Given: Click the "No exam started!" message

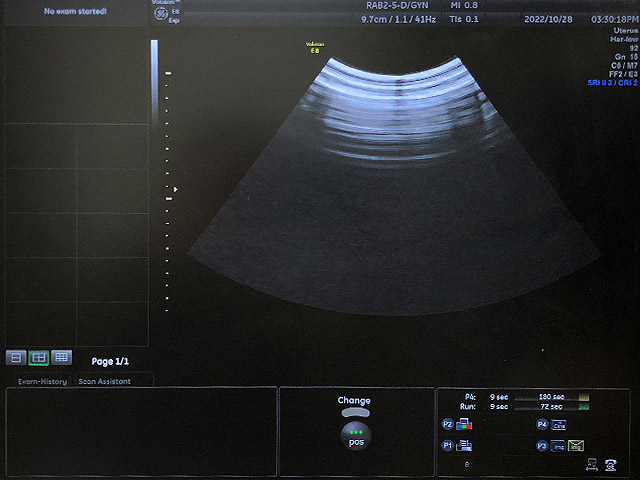Looking at the screenshot, I should click(75, 11).
